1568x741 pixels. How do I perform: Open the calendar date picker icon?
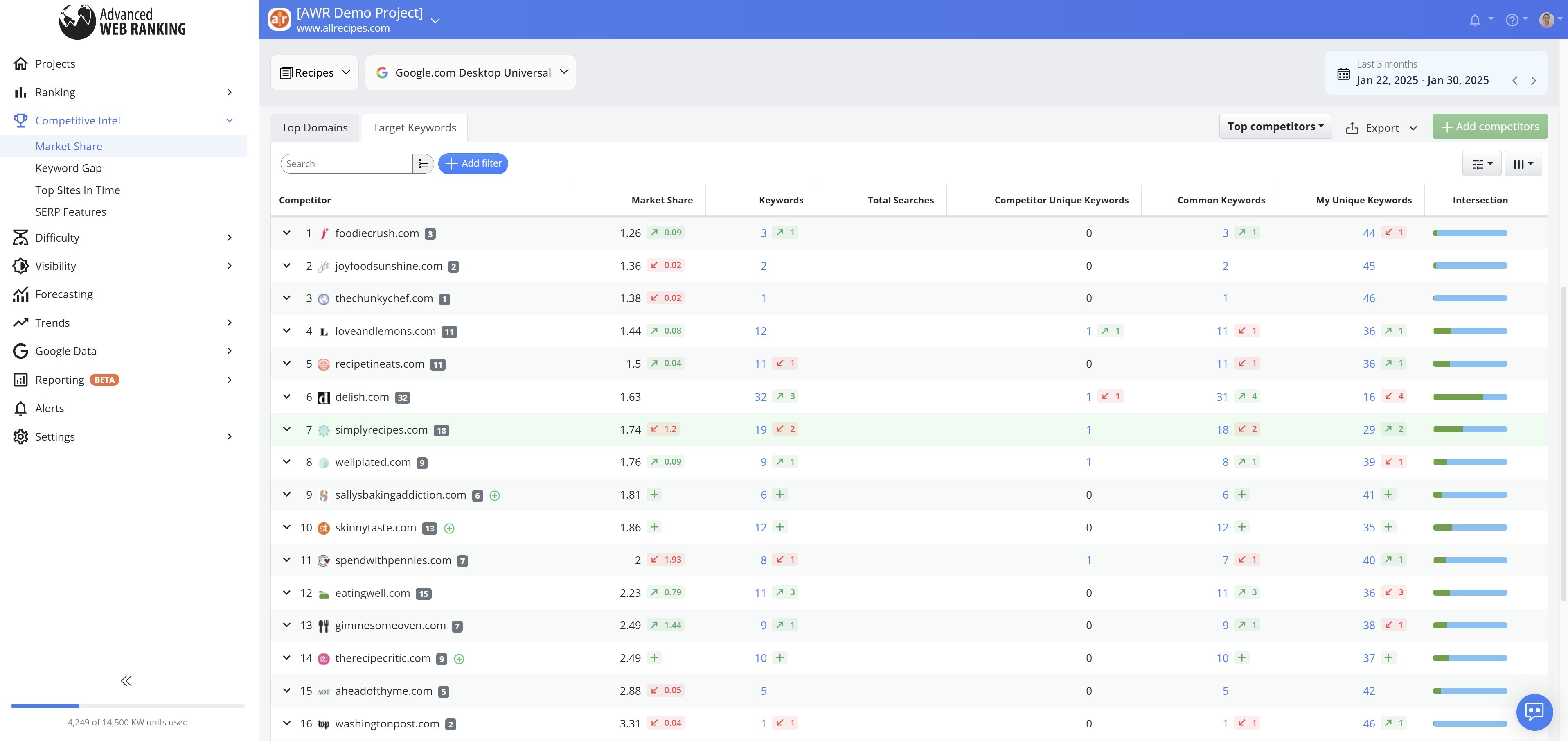tap(1343, 74)
